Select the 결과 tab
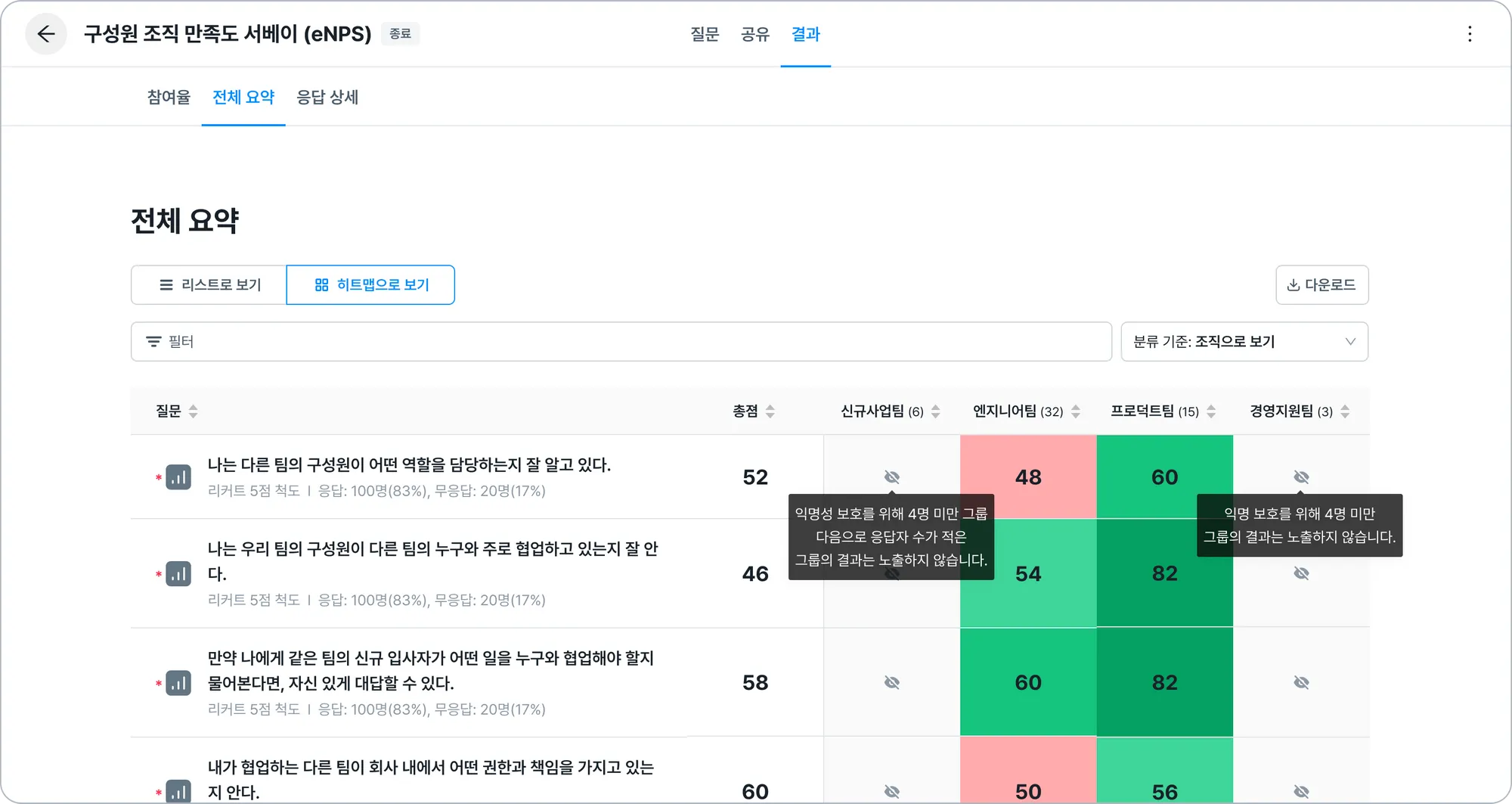This screenshot has height=804, width=1512. click(x=806, y=34)
